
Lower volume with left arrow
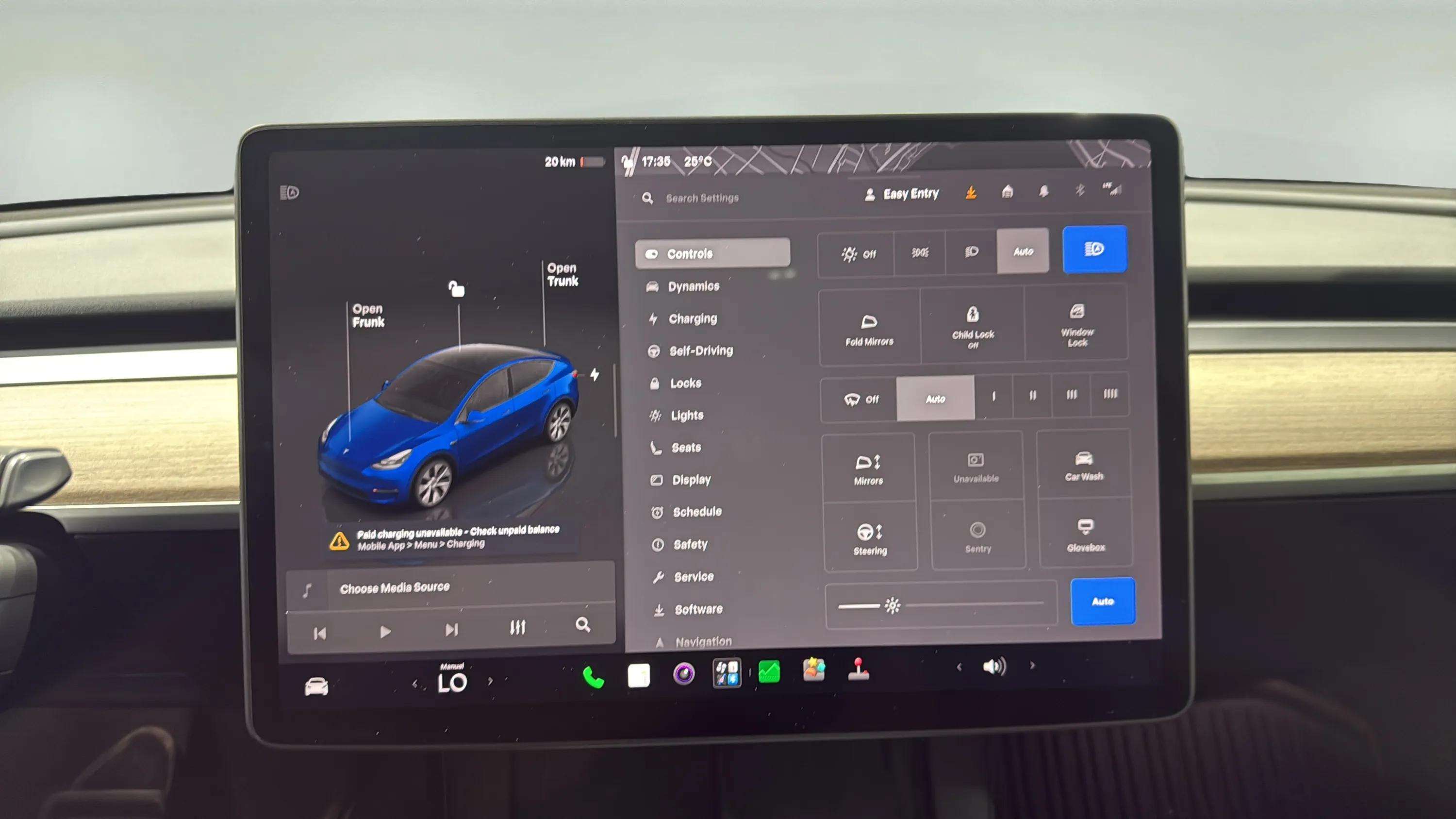click(x=959, y=668)
